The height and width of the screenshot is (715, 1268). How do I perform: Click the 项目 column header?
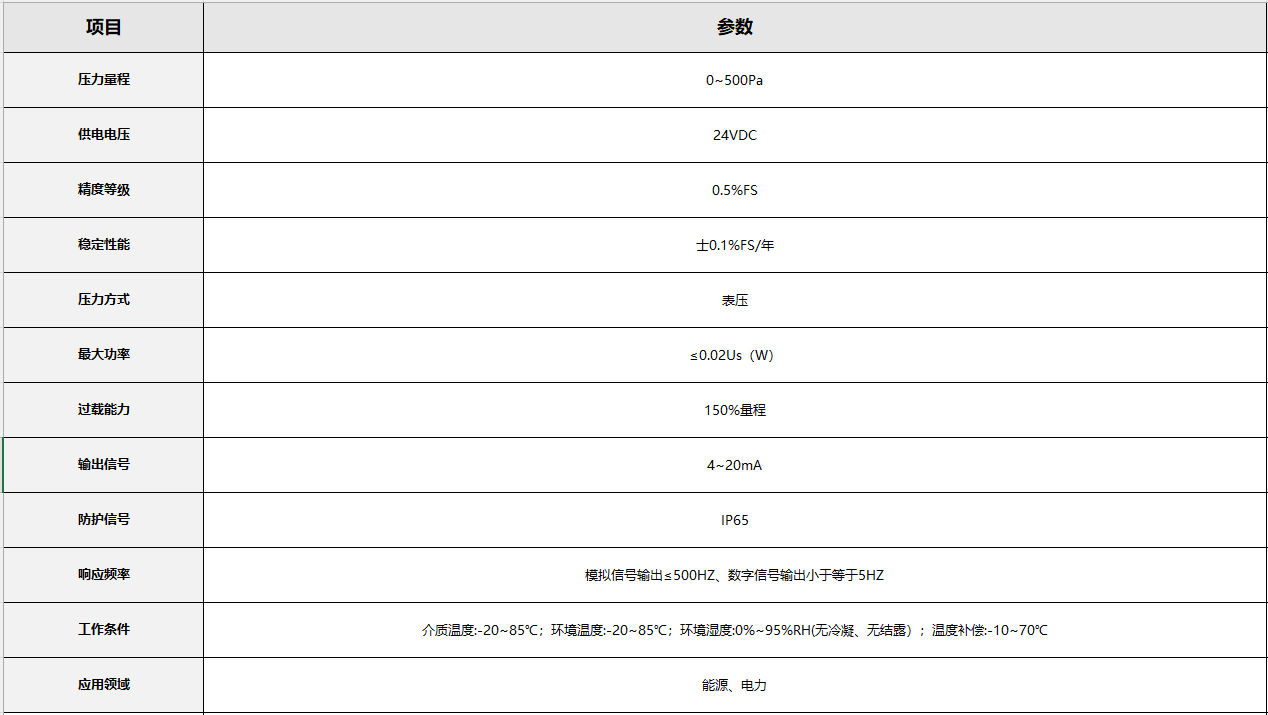(104, 27)
